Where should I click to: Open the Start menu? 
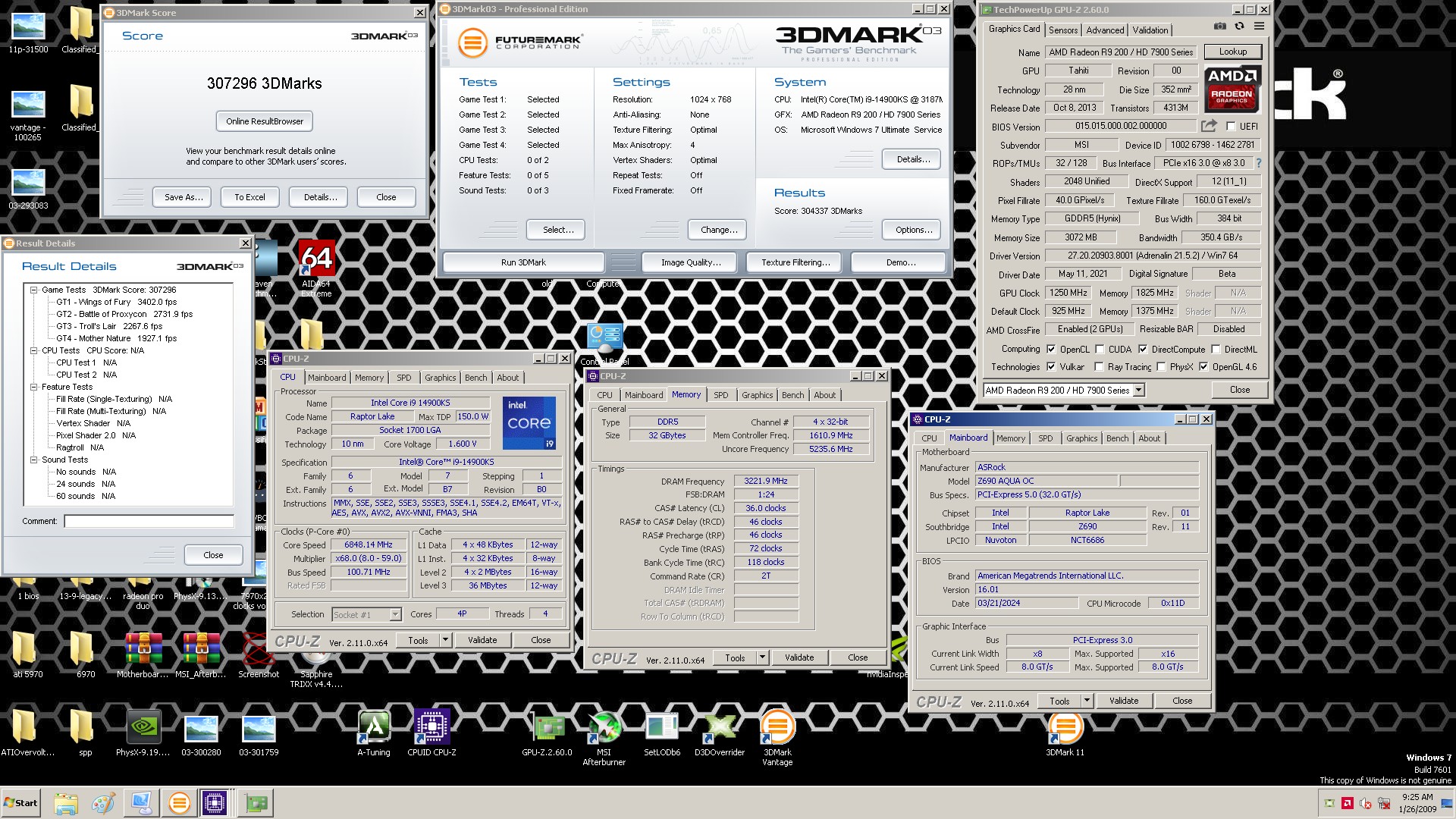click(20, 803)
